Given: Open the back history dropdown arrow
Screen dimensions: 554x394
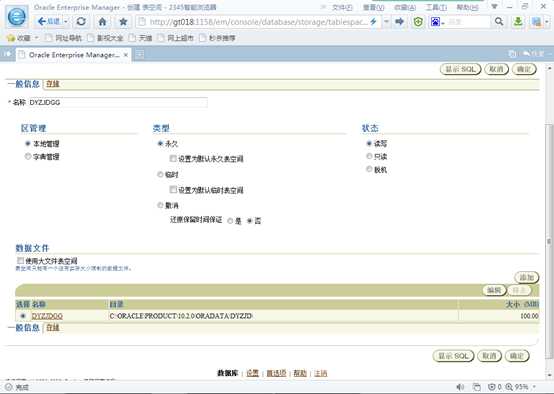Looking at the screenshot, I should 66,22.
